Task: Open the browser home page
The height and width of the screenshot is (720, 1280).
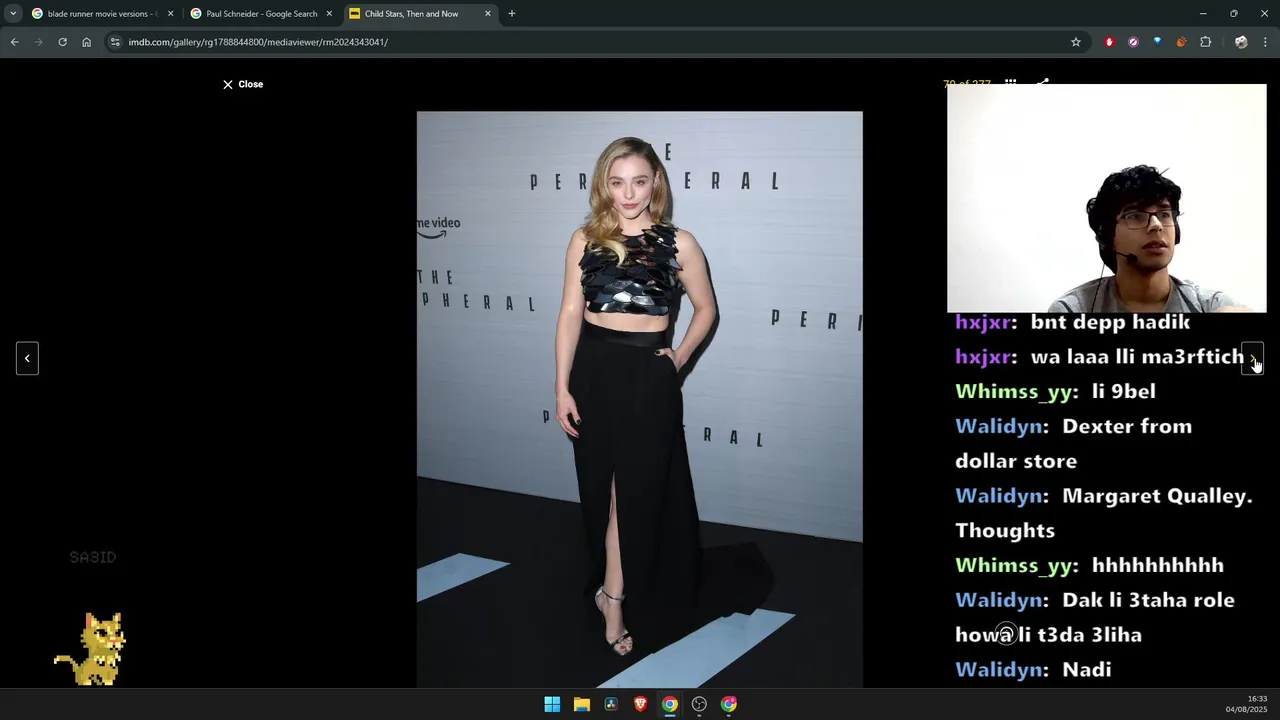Action: point(86,42)
